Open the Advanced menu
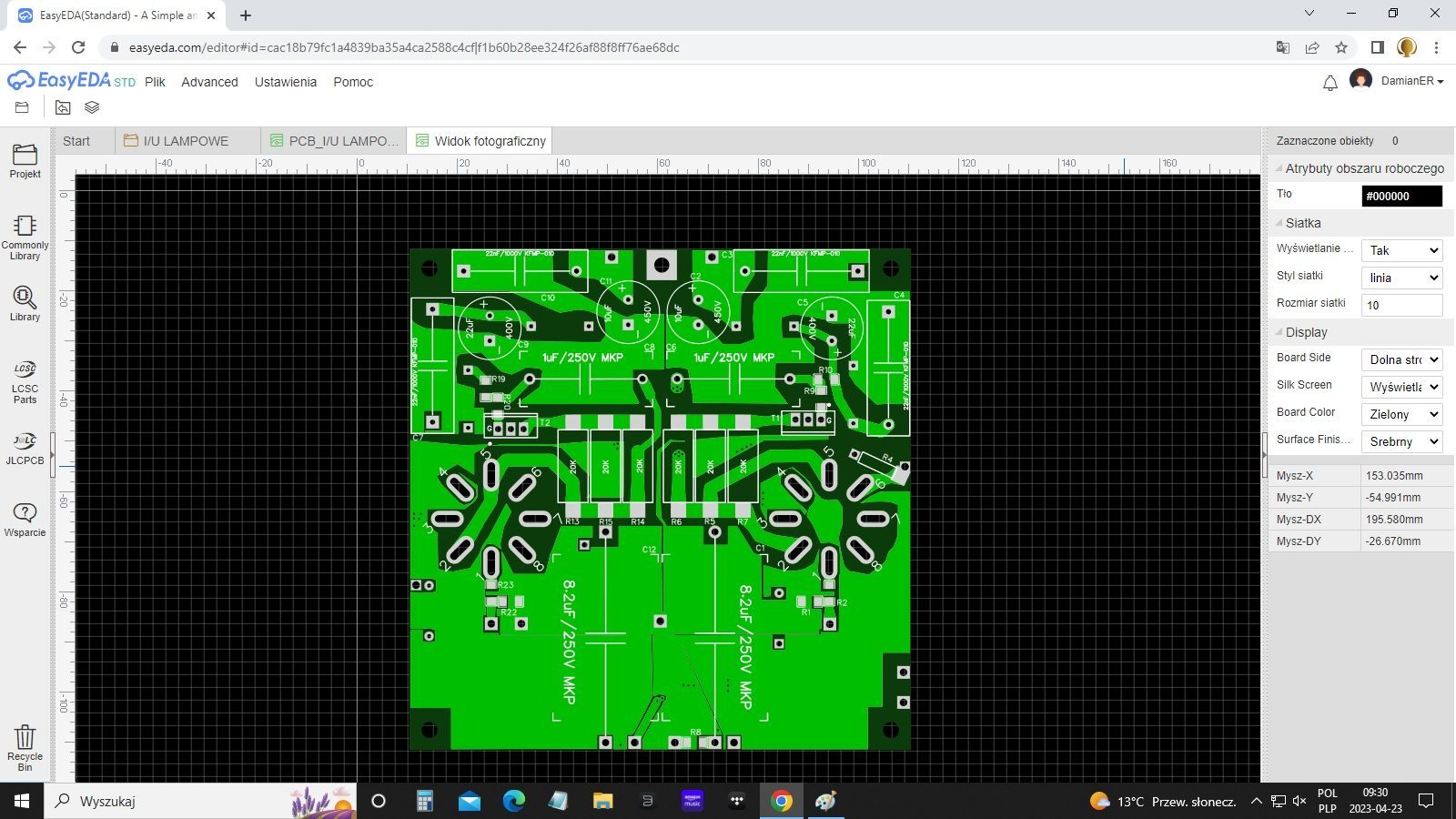1456x819 pixels. [209, 82]
